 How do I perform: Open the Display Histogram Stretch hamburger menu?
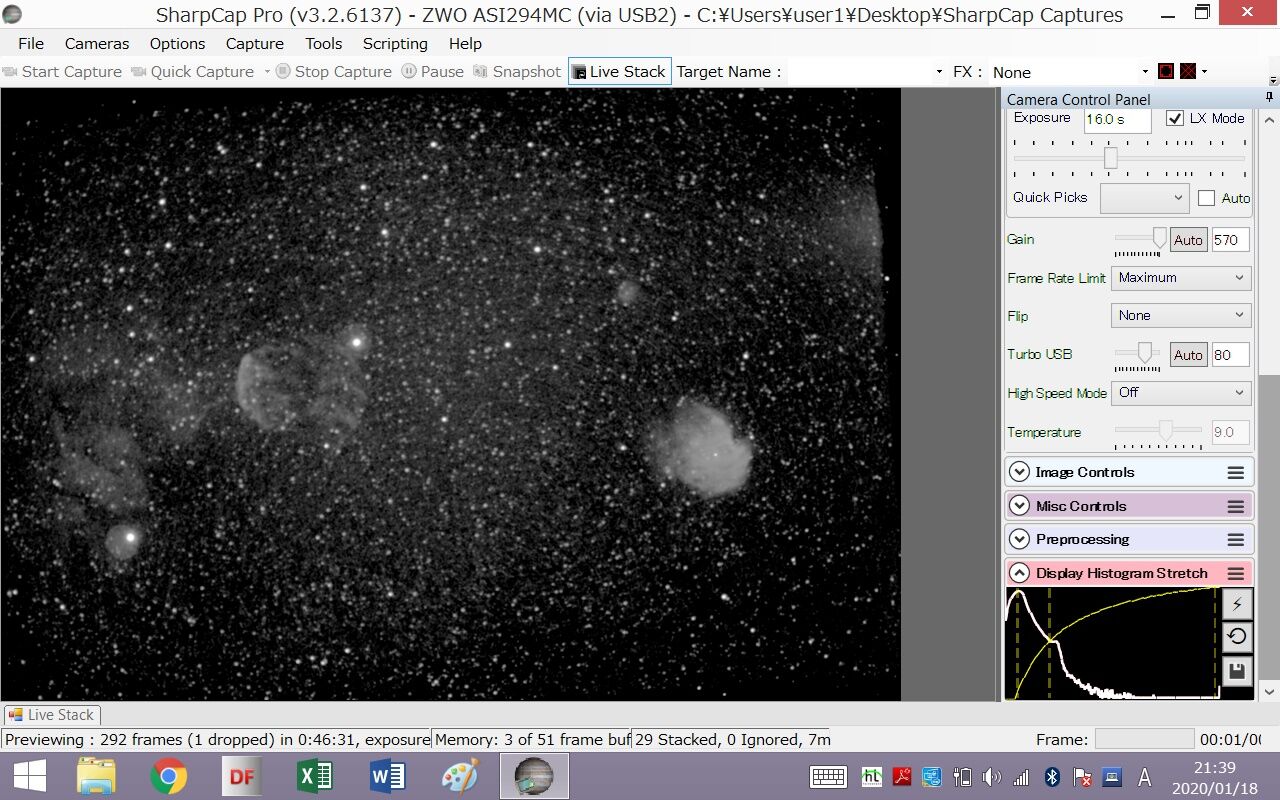click(x=1236, y=574)
